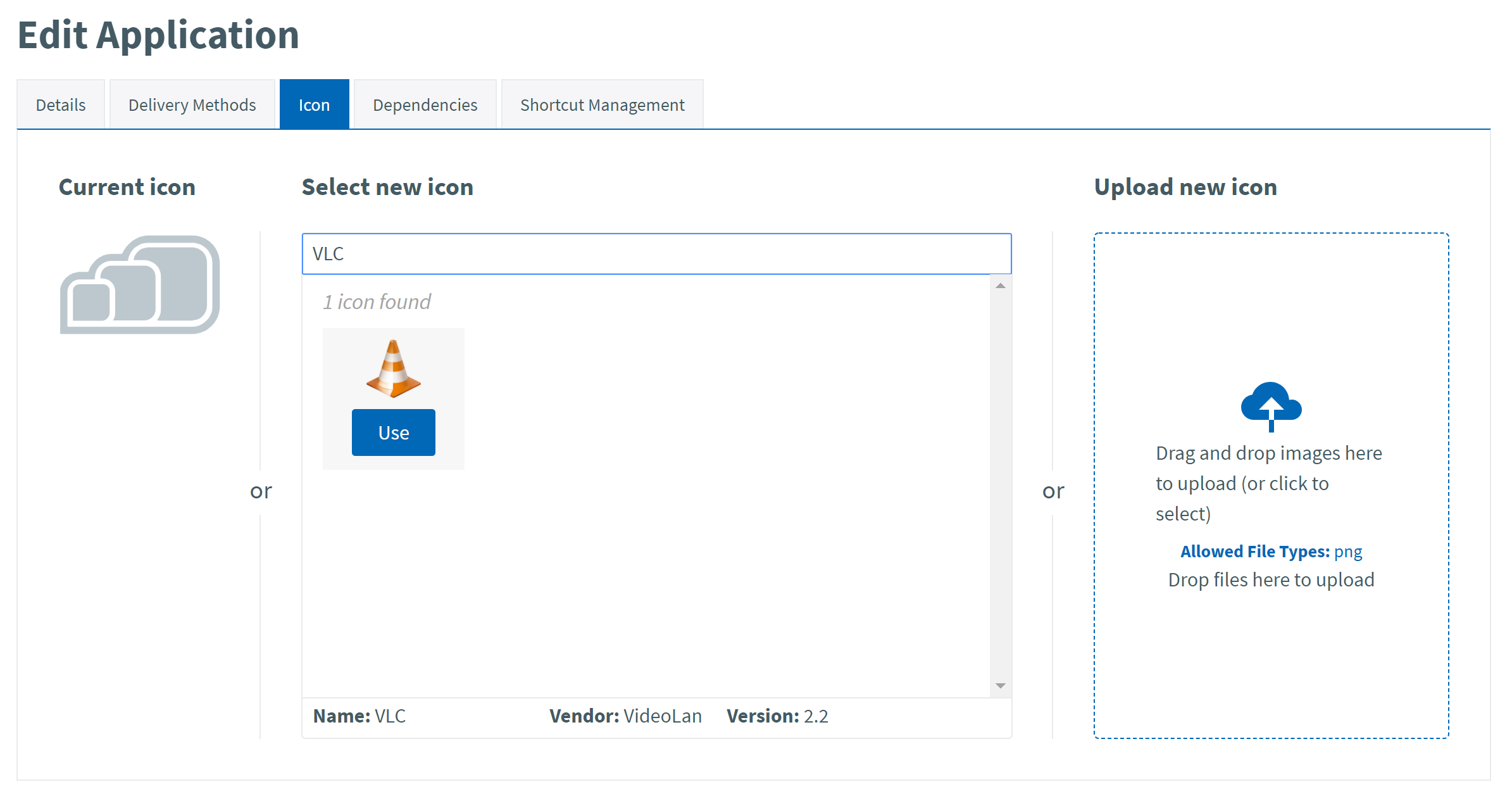Click the current application placeholder icon

pyautogui.click(x=140, y=284)
